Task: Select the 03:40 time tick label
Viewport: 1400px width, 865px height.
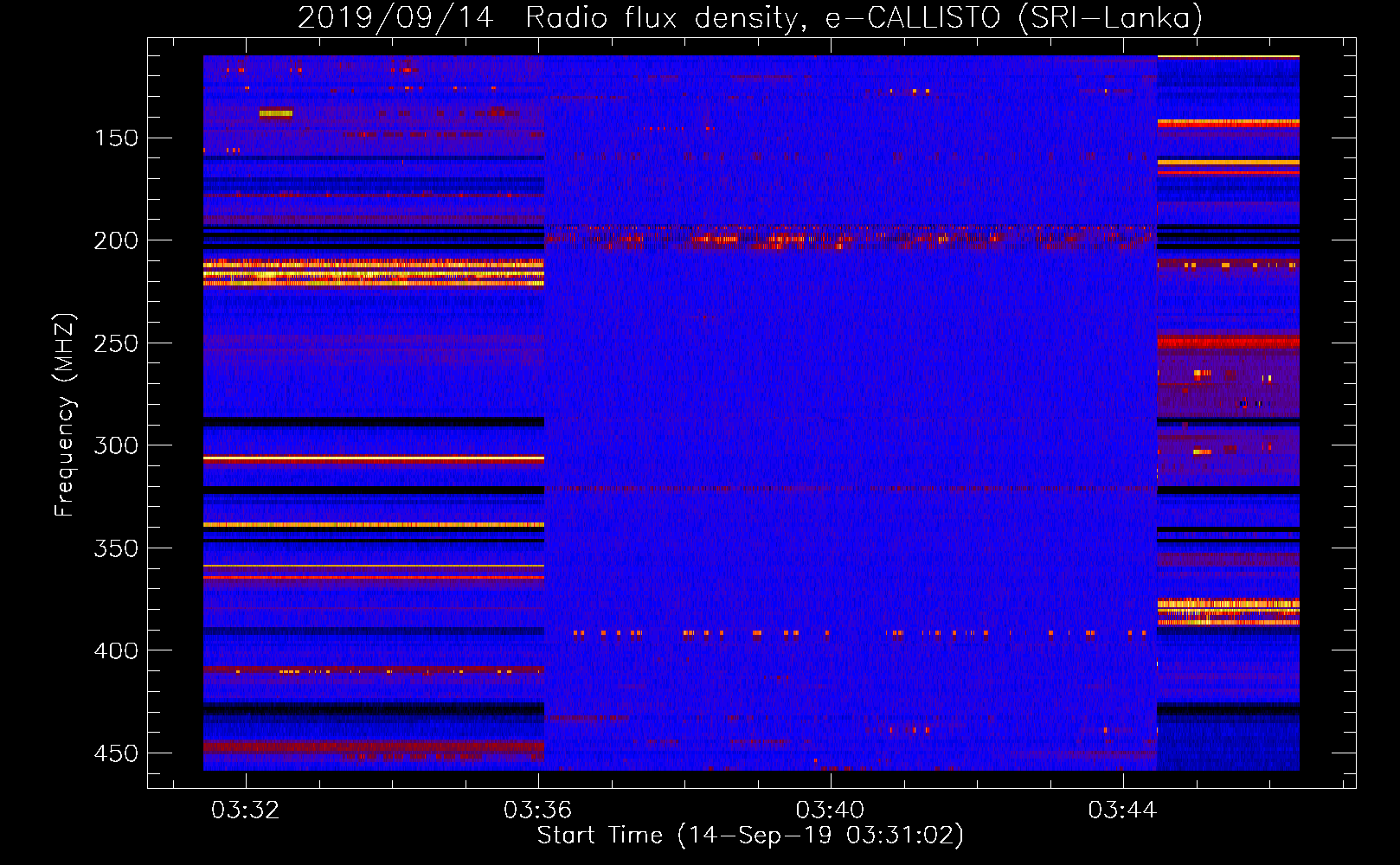Action: 830,810
